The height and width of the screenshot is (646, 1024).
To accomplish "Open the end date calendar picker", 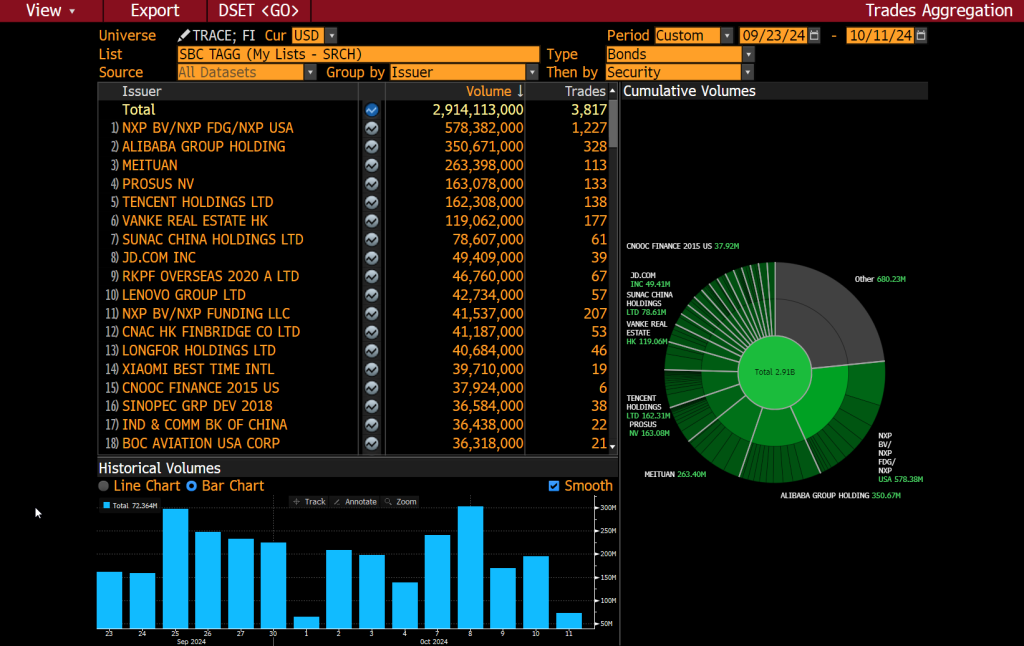I will (x=921, y=35).
